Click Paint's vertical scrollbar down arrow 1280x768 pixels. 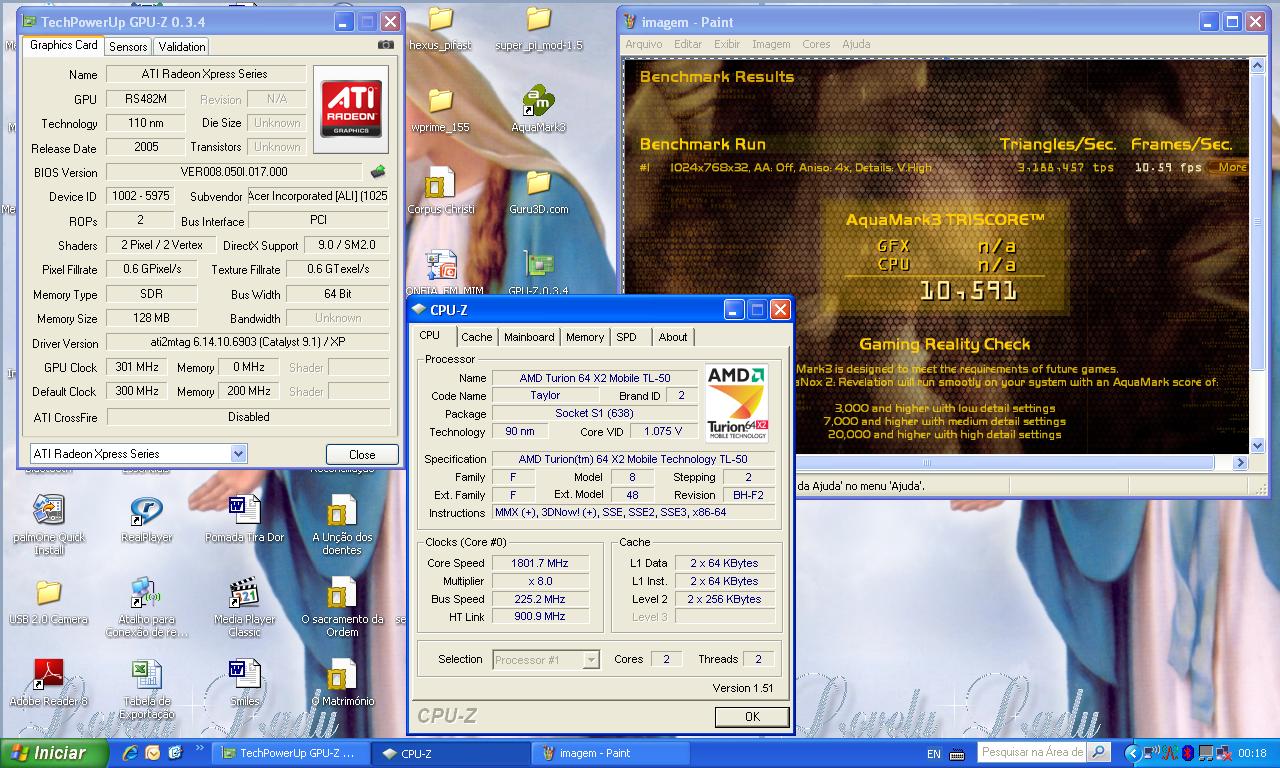click(1258, 446)
